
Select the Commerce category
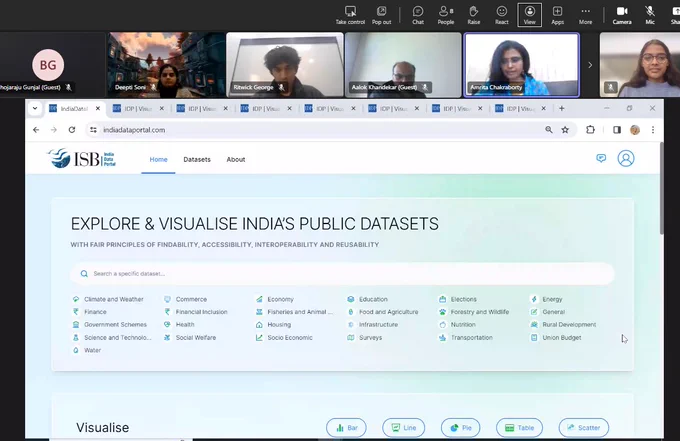click(x=186, y=299)
